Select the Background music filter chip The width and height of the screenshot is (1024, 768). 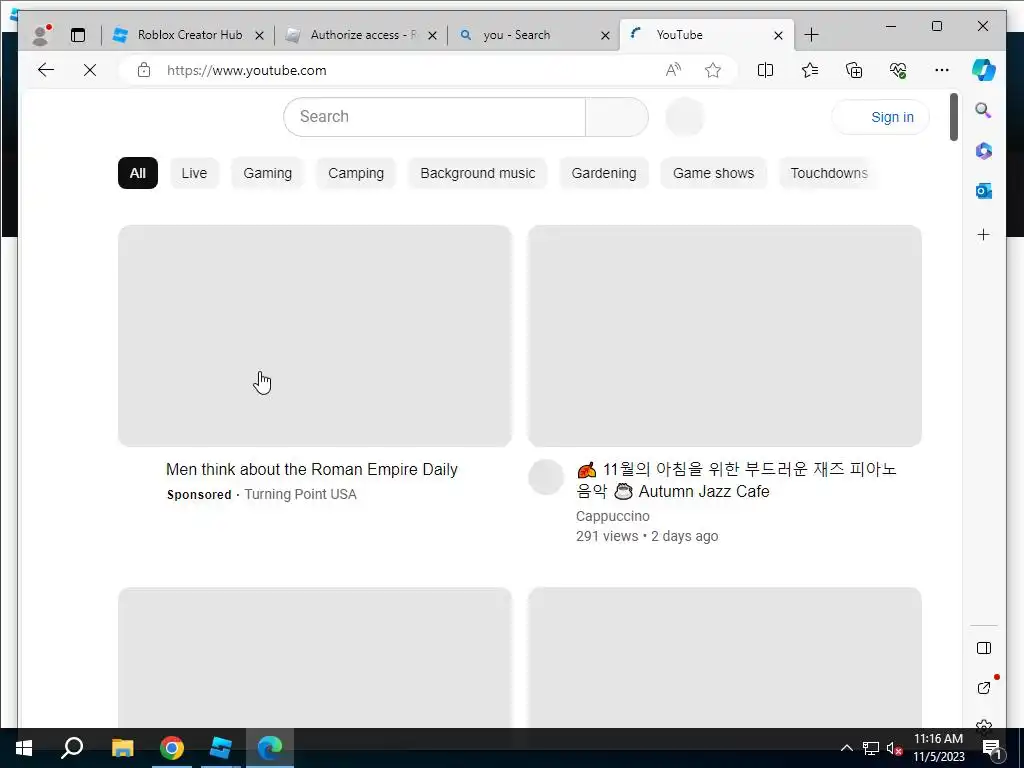point(477,173)
